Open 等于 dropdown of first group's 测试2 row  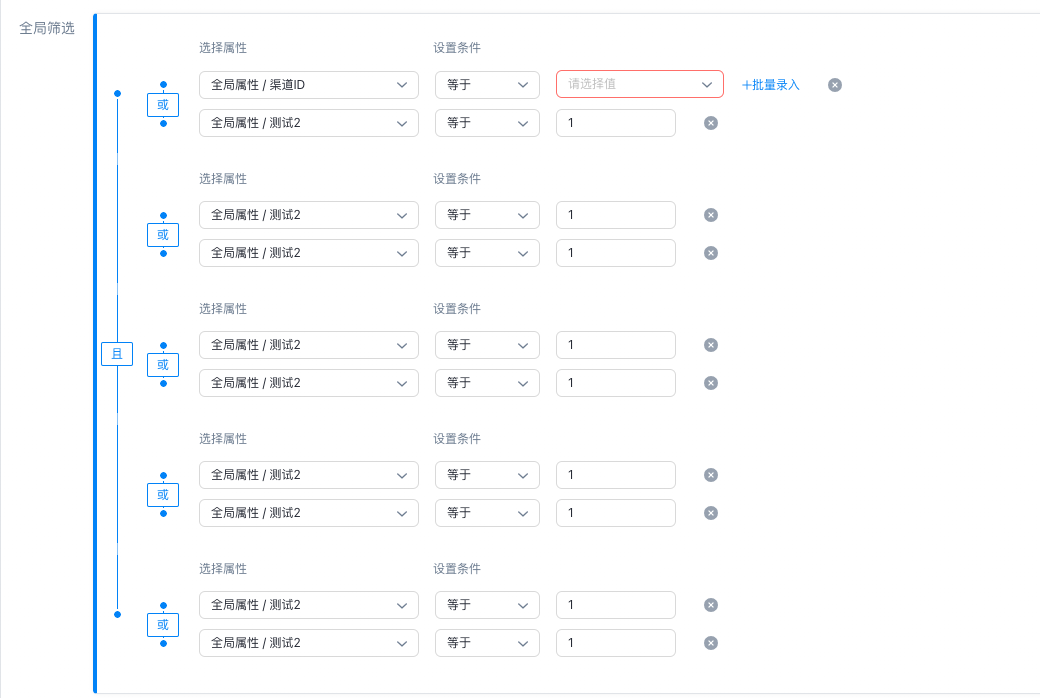487,123
